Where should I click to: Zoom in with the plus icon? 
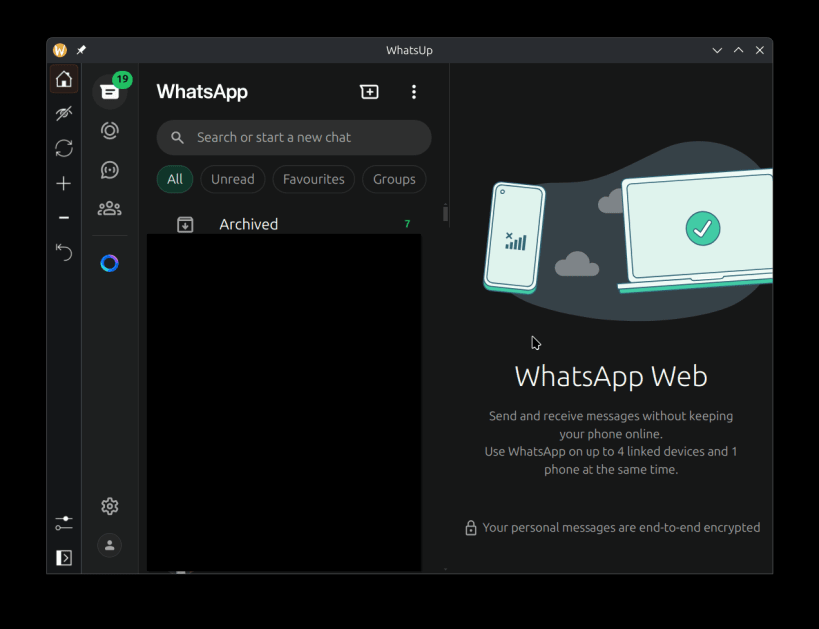(x=64, y=183)
